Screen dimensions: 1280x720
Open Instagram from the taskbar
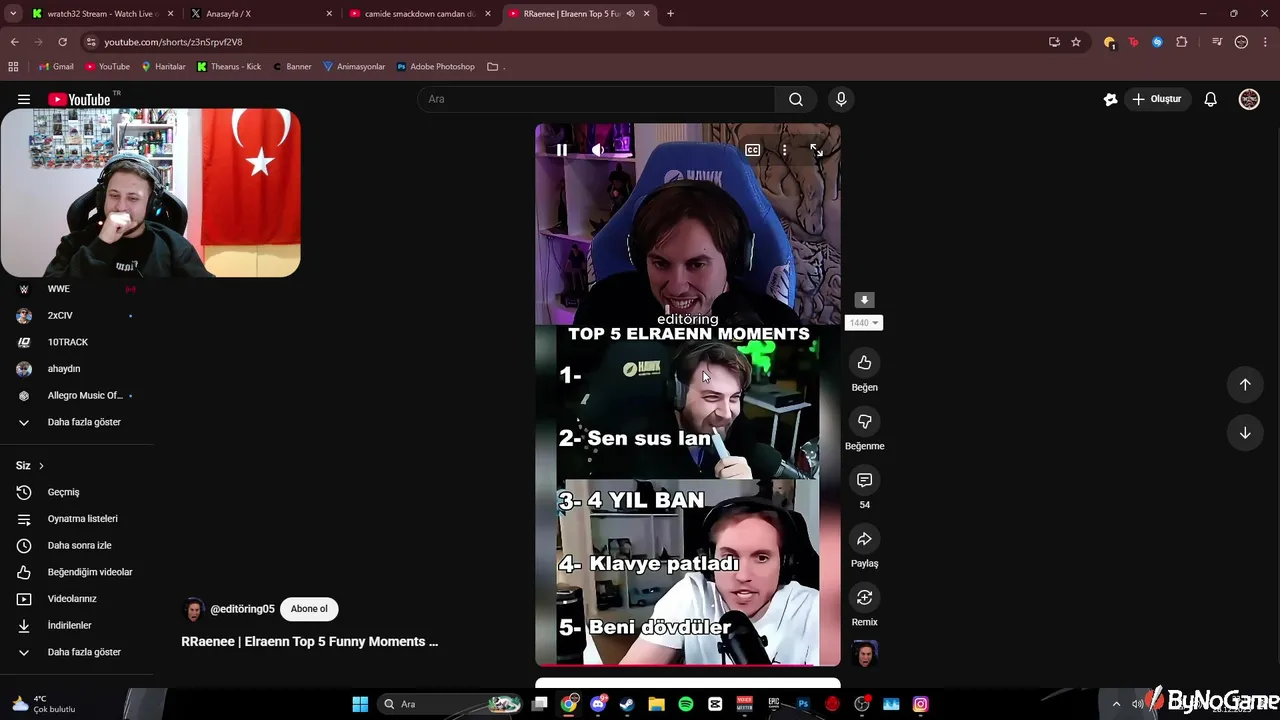(920, 704)
